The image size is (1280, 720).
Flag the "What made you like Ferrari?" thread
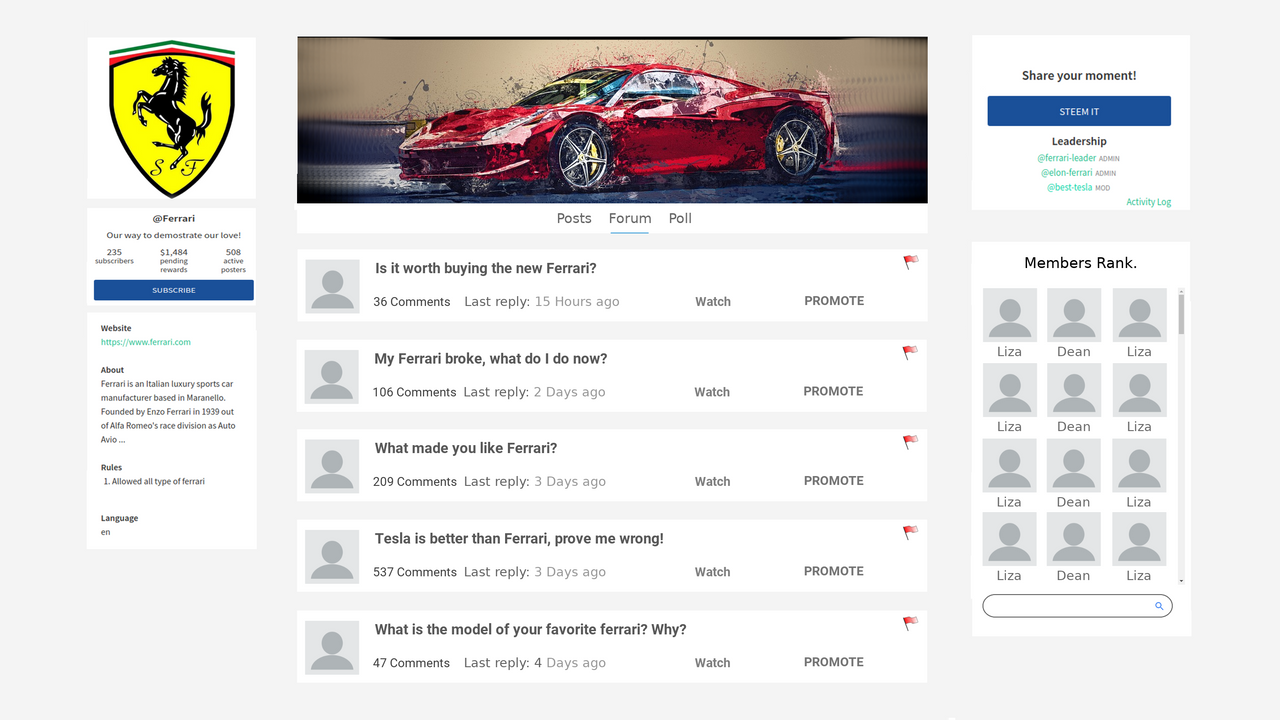tap(910, 441)
